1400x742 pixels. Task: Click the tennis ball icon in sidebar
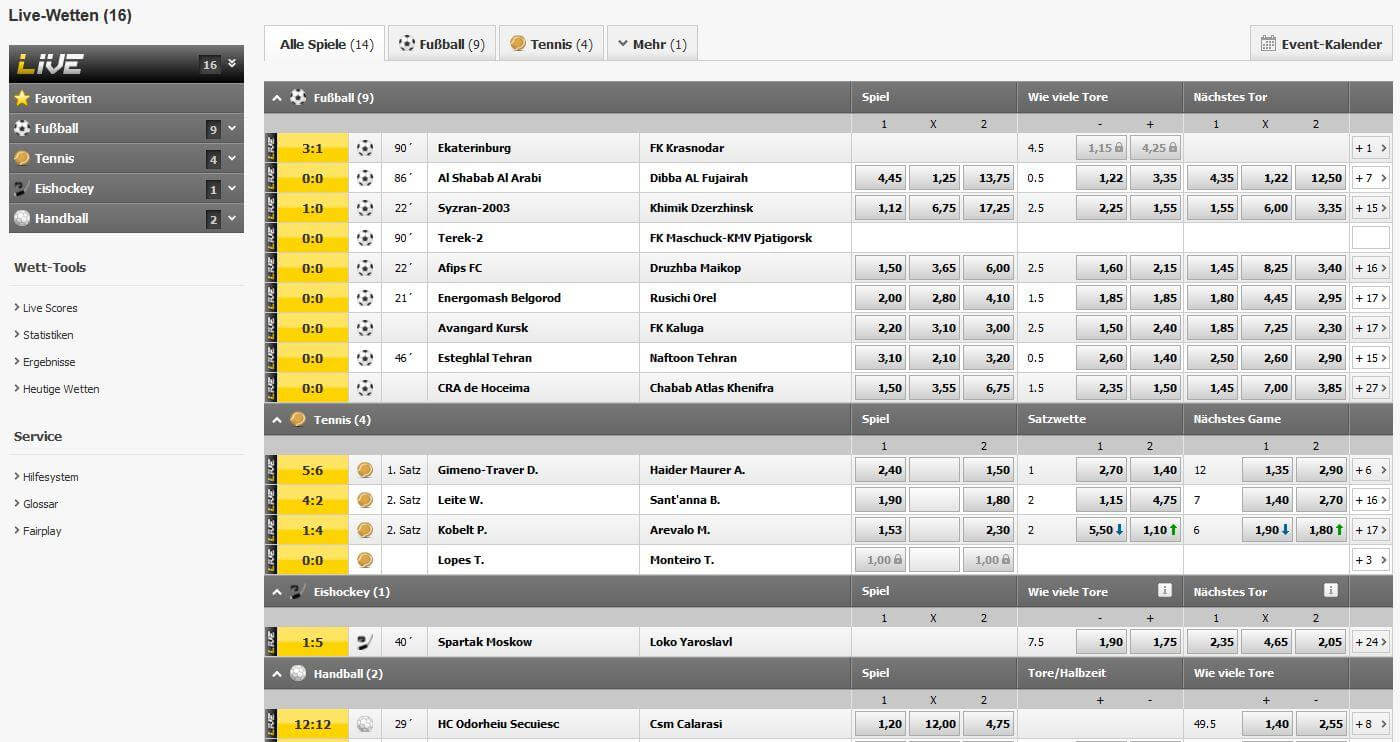coord(22,158)
